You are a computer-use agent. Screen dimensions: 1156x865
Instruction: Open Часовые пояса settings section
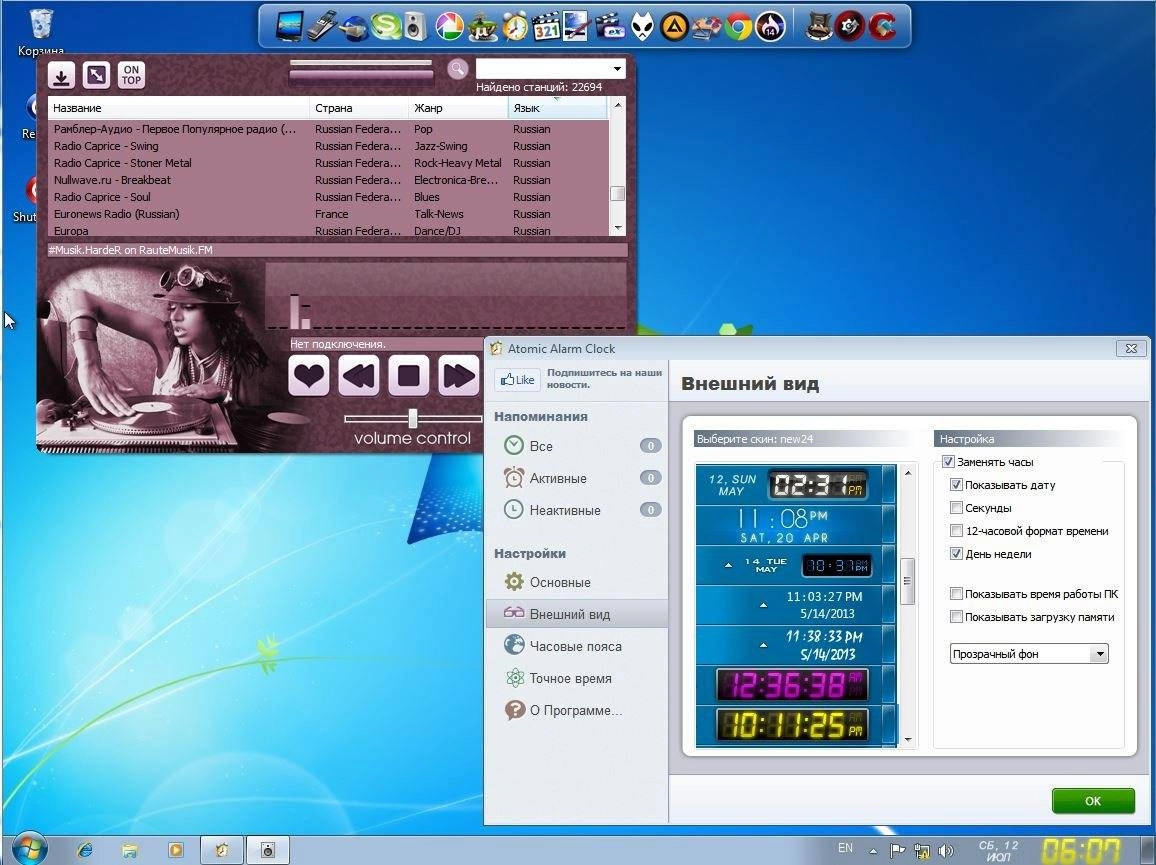click(x=577, y=646)
